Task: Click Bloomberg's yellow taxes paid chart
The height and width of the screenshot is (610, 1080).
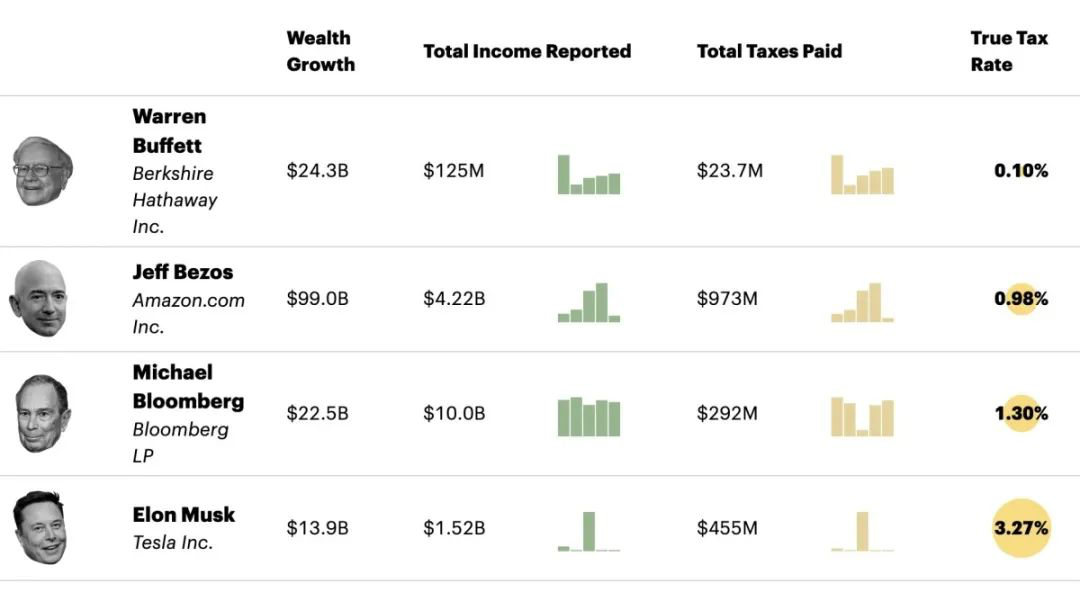Action: (862, 417)
